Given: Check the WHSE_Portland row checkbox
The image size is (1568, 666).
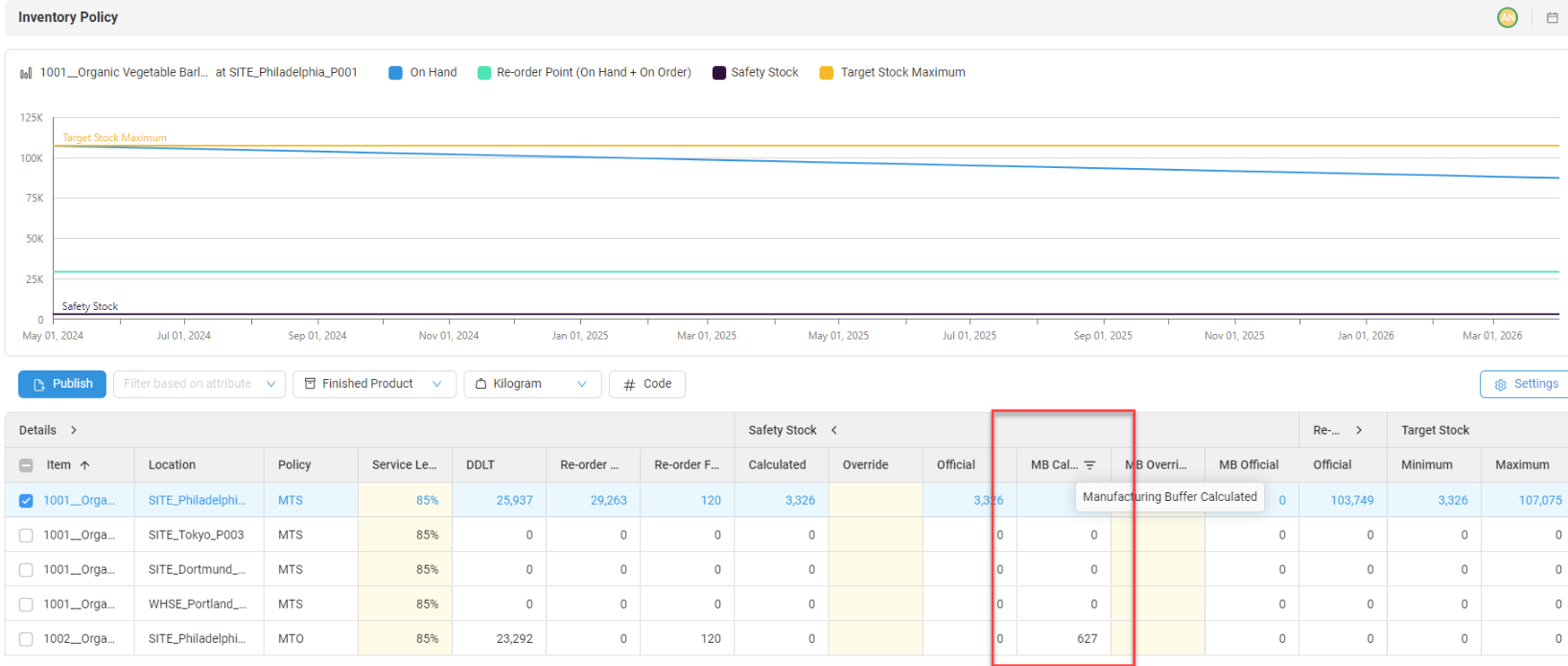Looking at the screenshot, I should pos(26,604).
